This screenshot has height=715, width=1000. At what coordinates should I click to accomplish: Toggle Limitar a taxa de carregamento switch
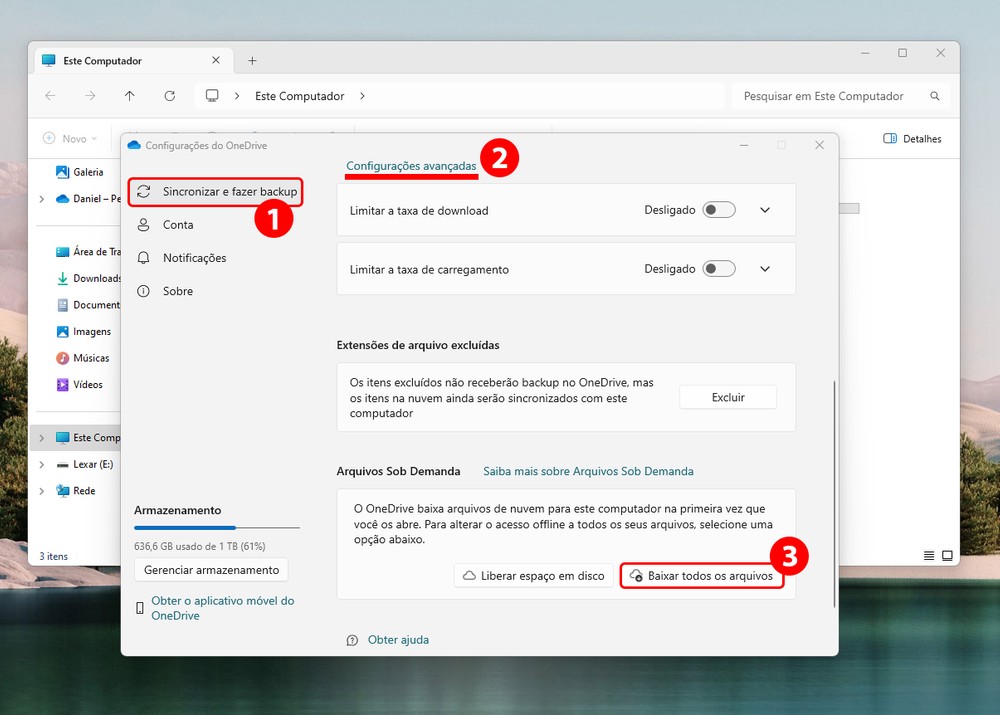pos(718,269)
